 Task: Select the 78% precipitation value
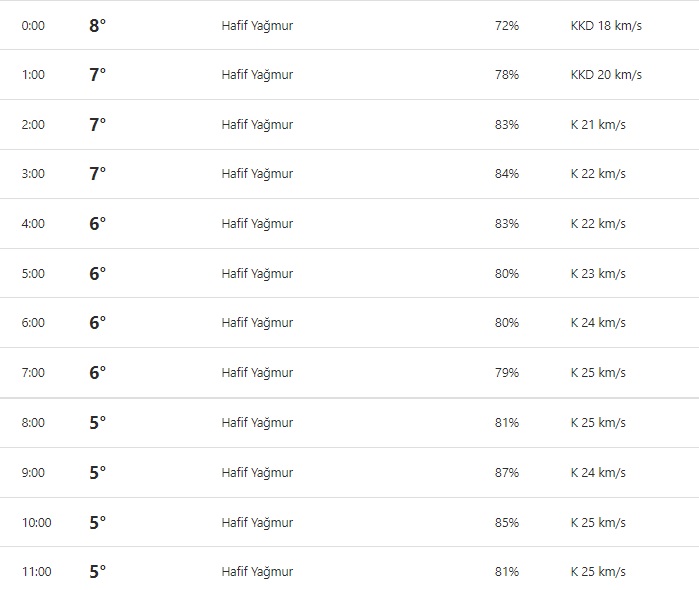[506, 75]
